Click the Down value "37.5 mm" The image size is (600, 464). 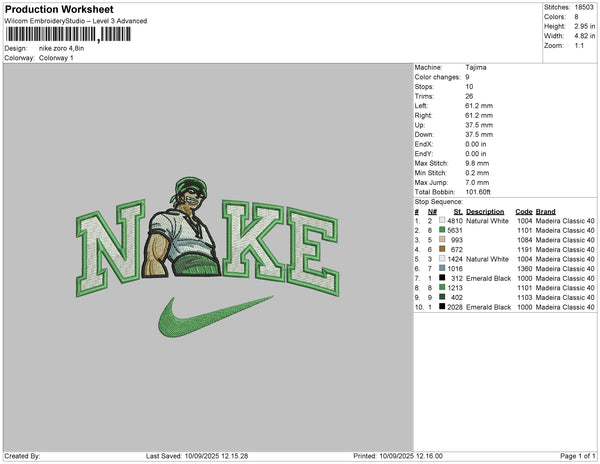click(479, 134)
